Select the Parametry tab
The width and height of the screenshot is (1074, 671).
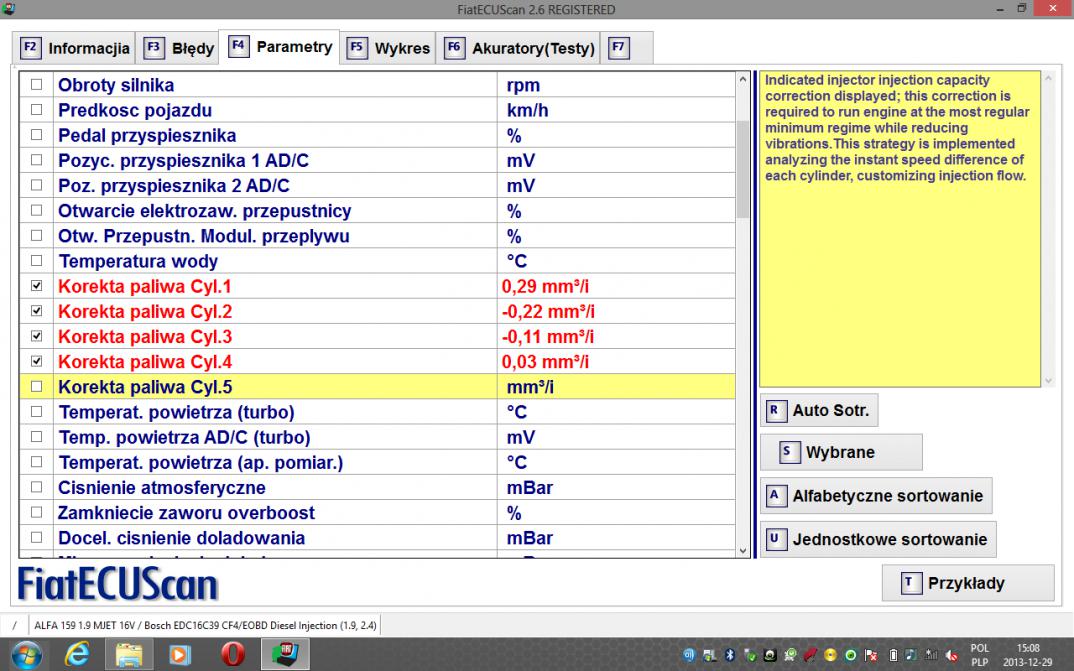pos(279,47)
